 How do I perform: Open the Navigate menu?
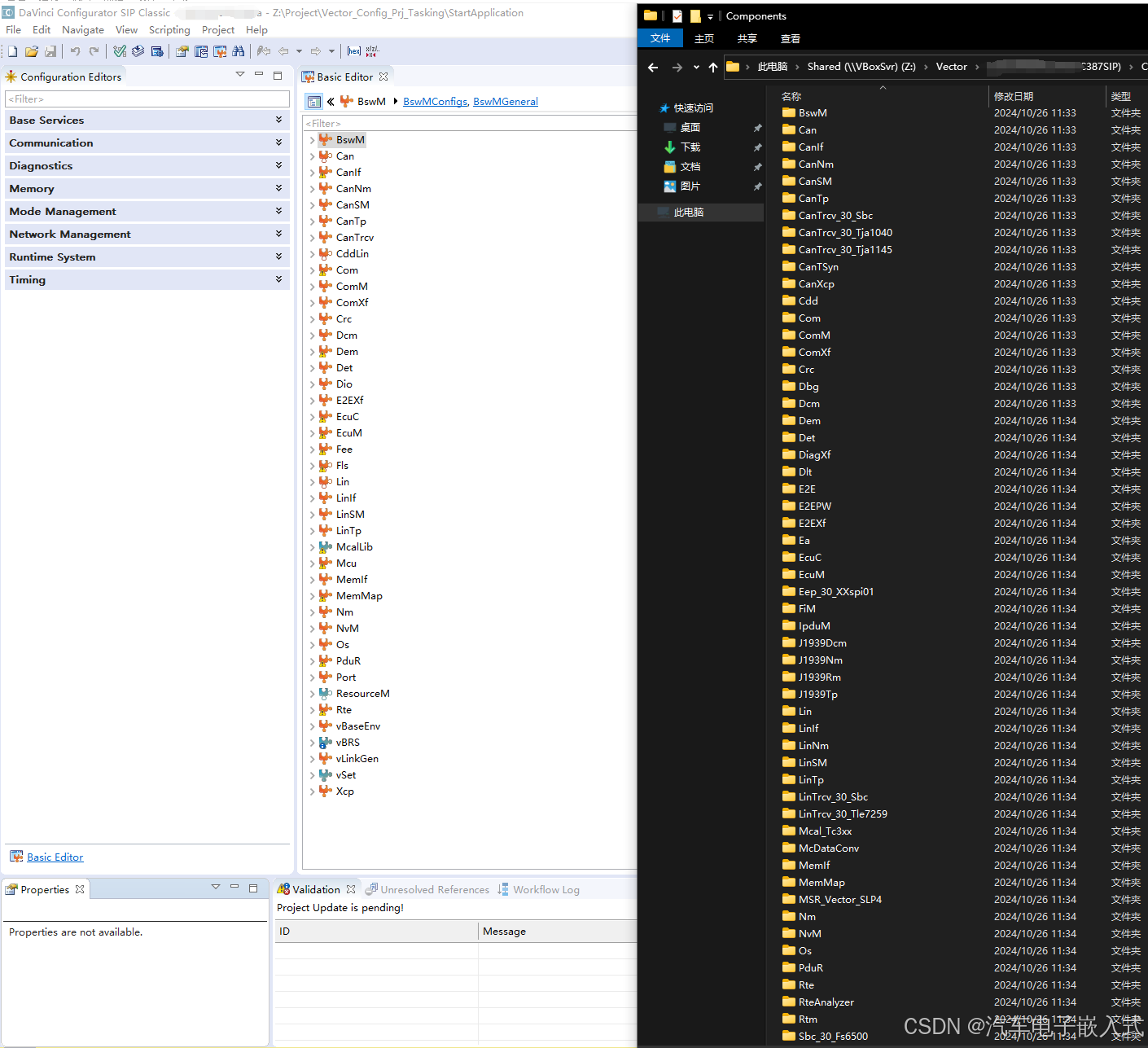83,30
